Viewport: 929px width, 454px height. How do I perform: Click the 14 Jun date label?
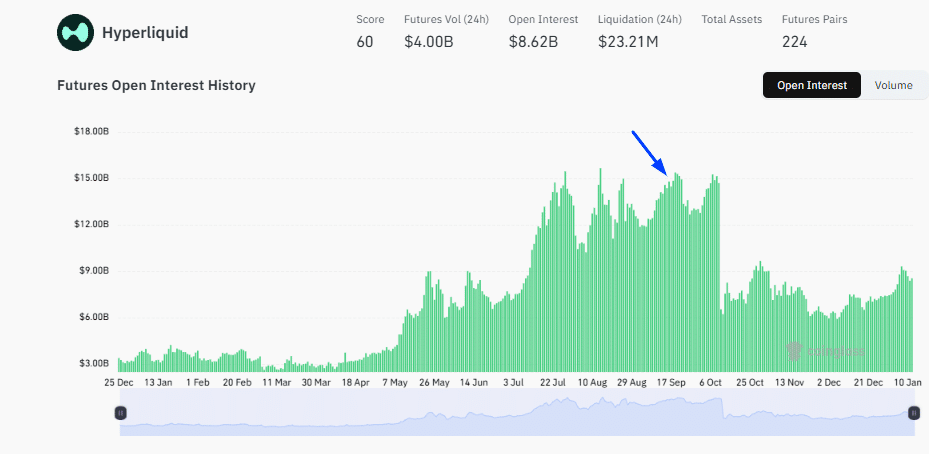474,383
